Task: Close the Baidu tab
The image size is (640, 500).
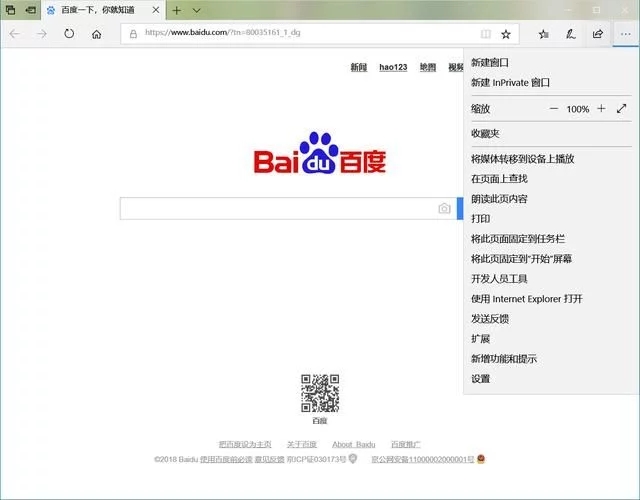Action: [156, 10]
